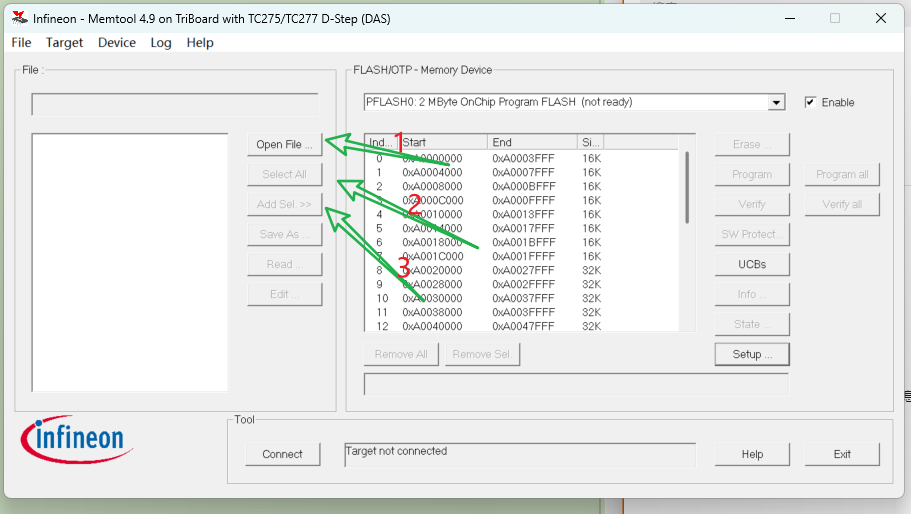
Task: Click the file name input field
Action: pos(175,105)
